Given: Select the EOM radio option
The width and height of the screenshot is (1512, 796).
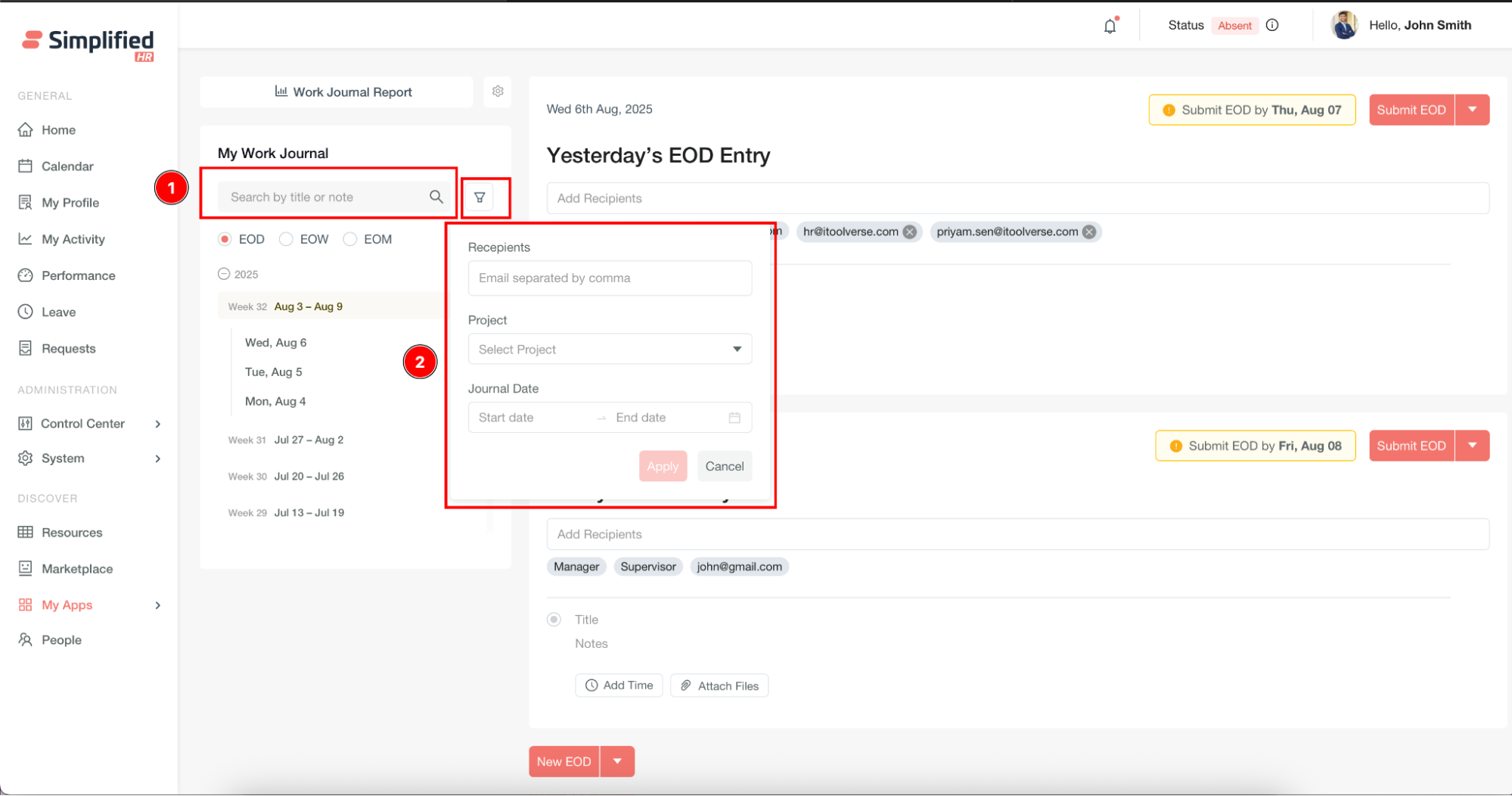Looking at the screenshot, I should click(x=350, y=239).
